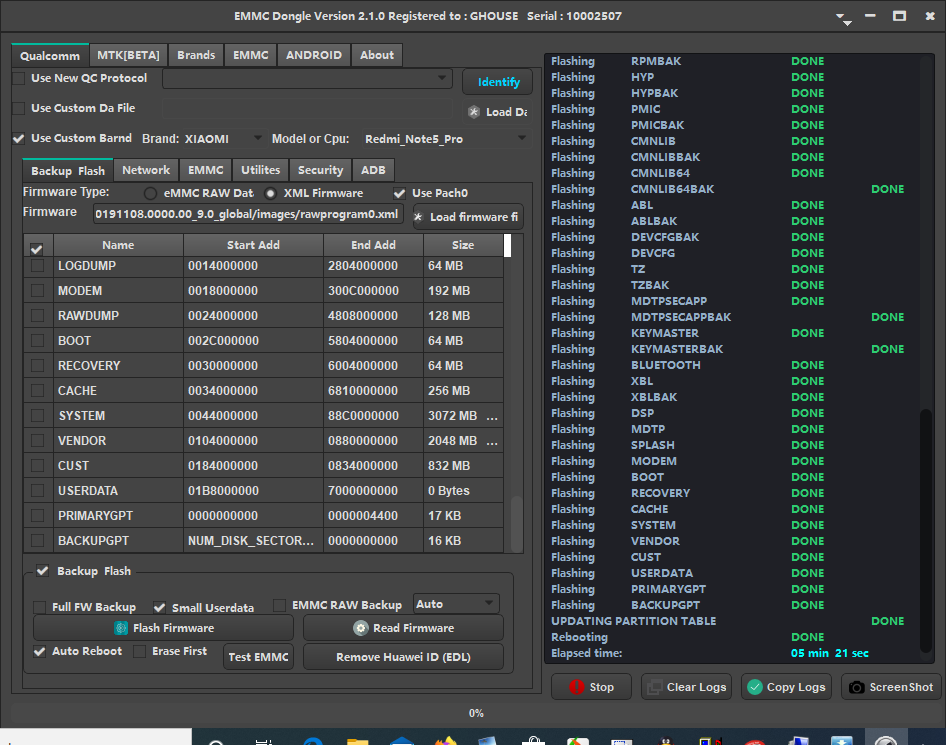Click the Flash Firmware chip icon
Viewport: 946px width, 745px height.
pos(121,628)
